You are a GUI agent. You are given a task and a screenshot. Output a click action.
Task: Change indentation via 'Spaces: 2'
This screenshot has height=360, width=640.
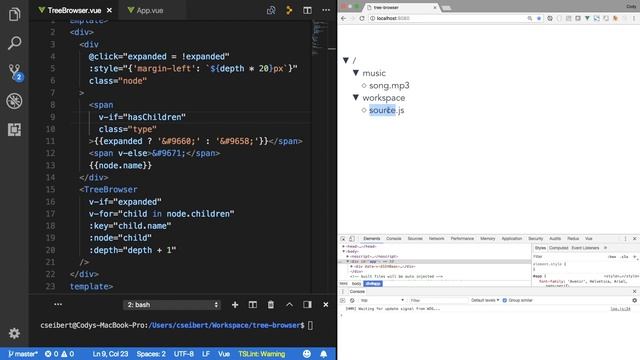pos(151,354)
